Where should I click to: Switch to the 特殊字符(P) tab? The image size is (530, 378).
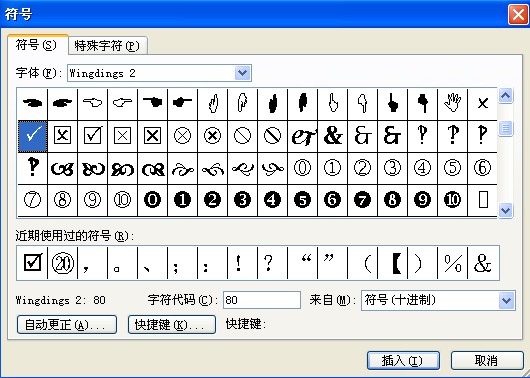[107, 46]
